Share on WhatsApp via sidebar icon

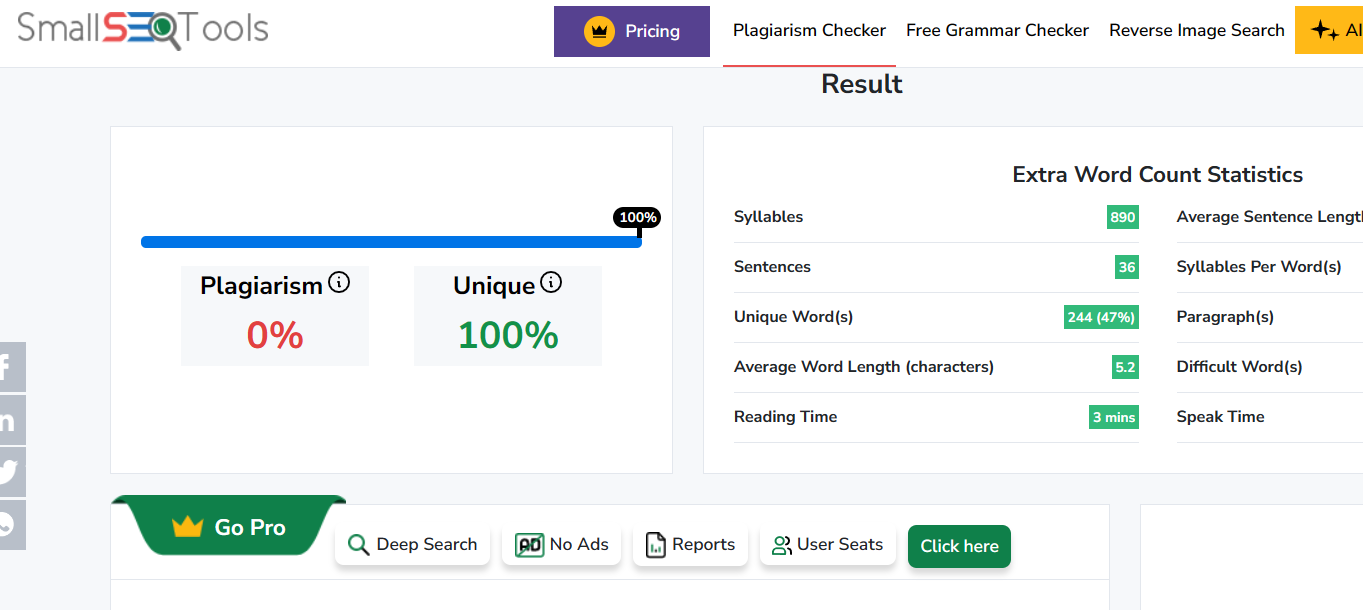click(x=8, y=524)
